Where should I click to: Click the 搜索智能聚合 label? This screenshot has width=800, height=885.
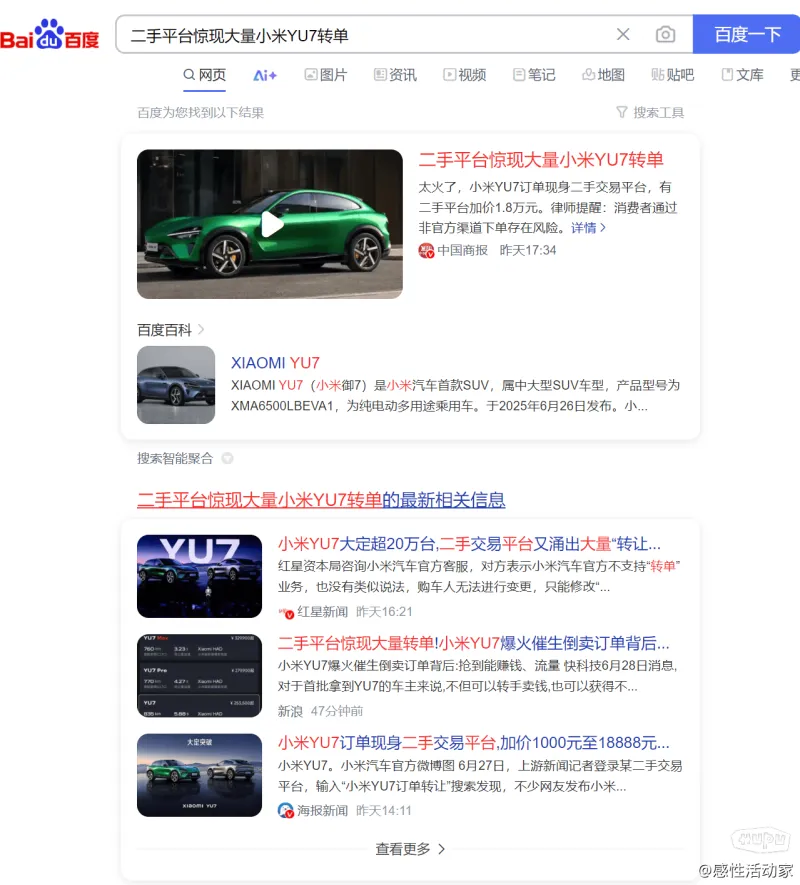pyautogui.click(x=175, y=458)
